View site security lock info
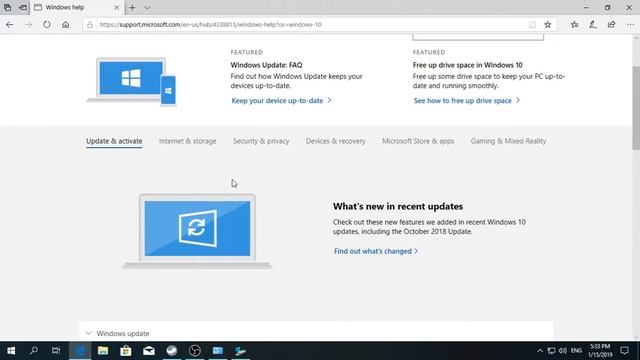 [x=90, y=24]
